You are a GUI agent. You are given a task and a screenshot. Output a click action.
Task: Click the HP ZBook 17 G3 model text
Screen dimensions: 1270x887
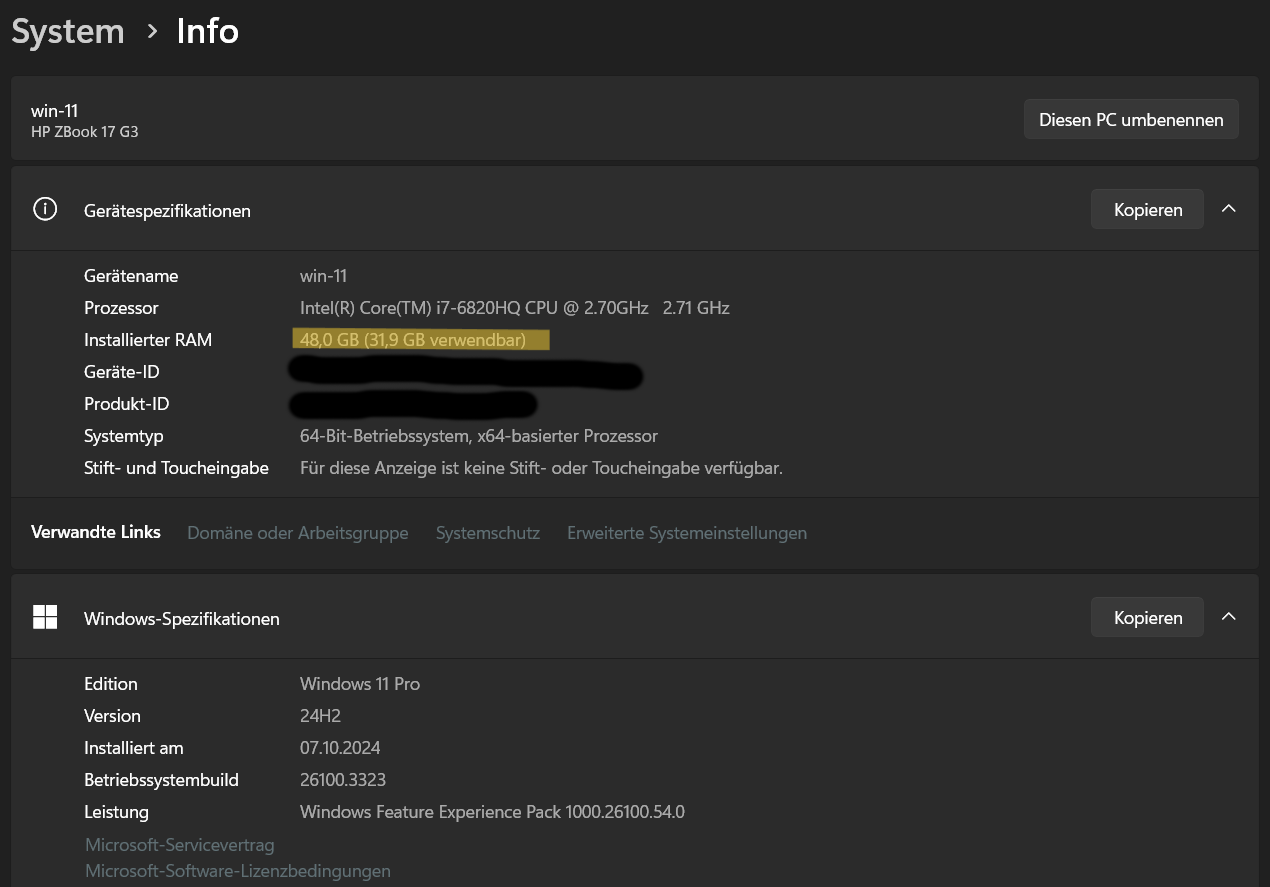click(x=85, y=131)
